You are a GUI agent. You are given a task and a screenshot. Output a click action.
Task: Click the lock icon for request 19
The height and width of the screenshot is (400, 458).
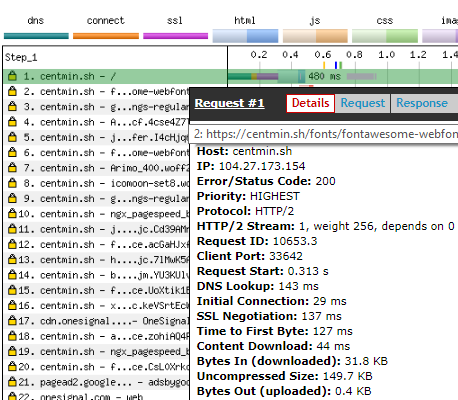[12, 351]
